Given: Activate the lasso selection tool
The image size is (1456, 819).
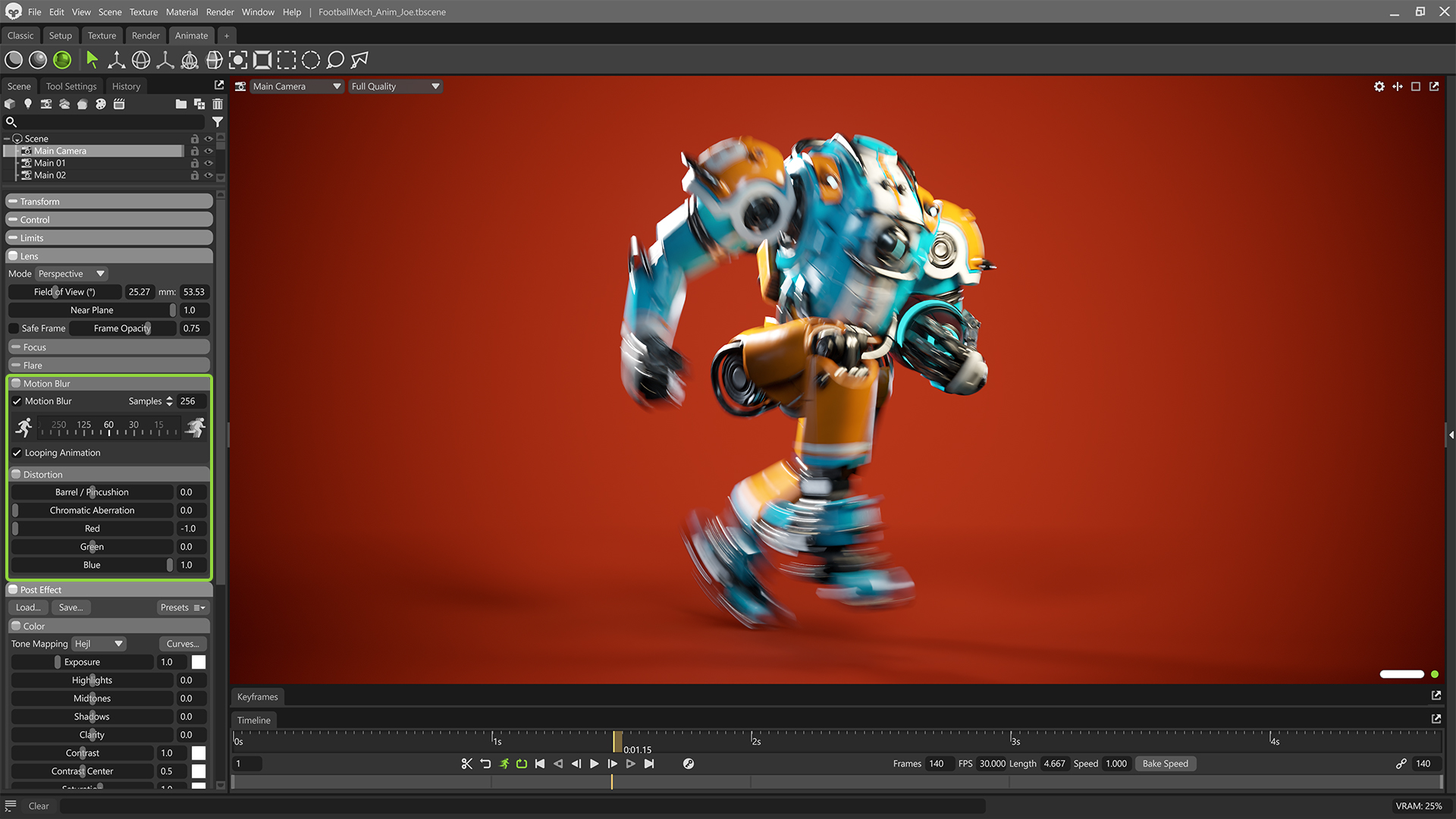Looking at the screenshot, I should pyautogui.click(x=335, y=60).
